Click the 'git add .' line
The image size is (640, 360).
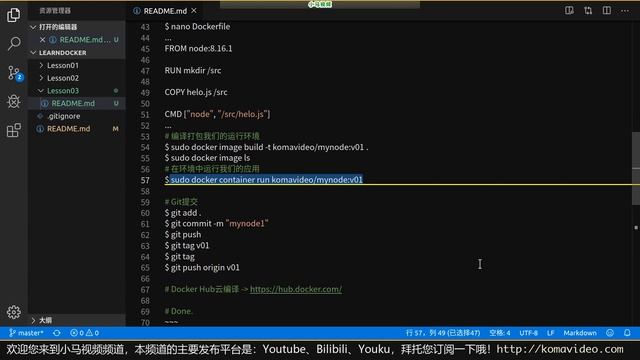pyautogui.click(x=183, y=213)
